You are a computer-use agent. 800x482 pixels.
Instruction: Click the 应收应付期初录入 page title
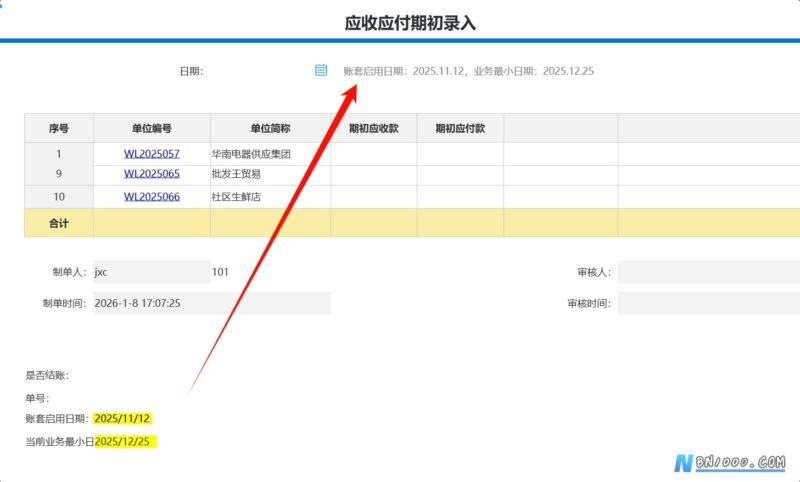(x=410, y=23)
